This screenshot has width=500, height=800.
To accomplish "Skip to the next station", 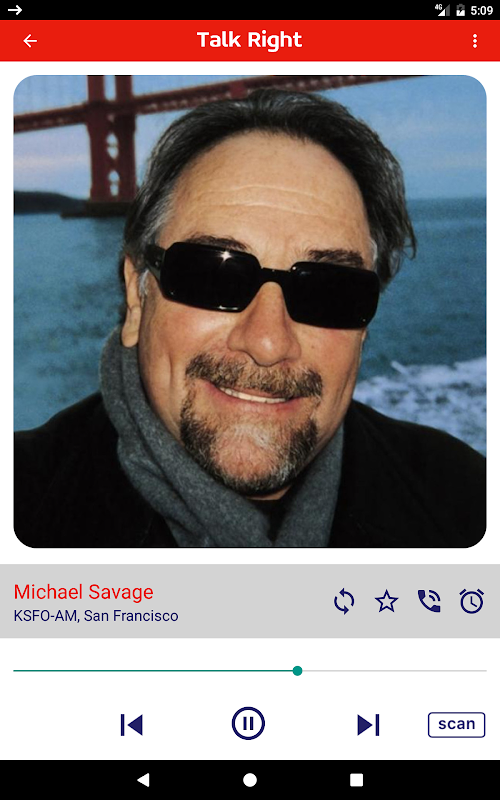I will click(368, 724).
